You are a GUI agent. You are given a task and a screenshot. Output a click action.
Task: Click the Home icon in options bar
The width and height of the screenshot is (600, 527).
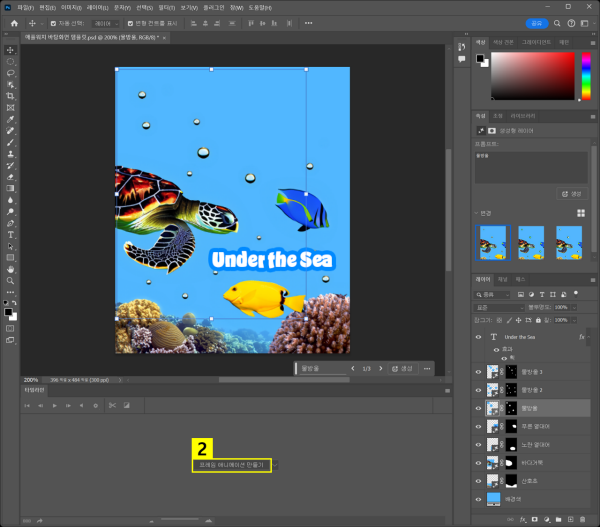coord(14,22)
